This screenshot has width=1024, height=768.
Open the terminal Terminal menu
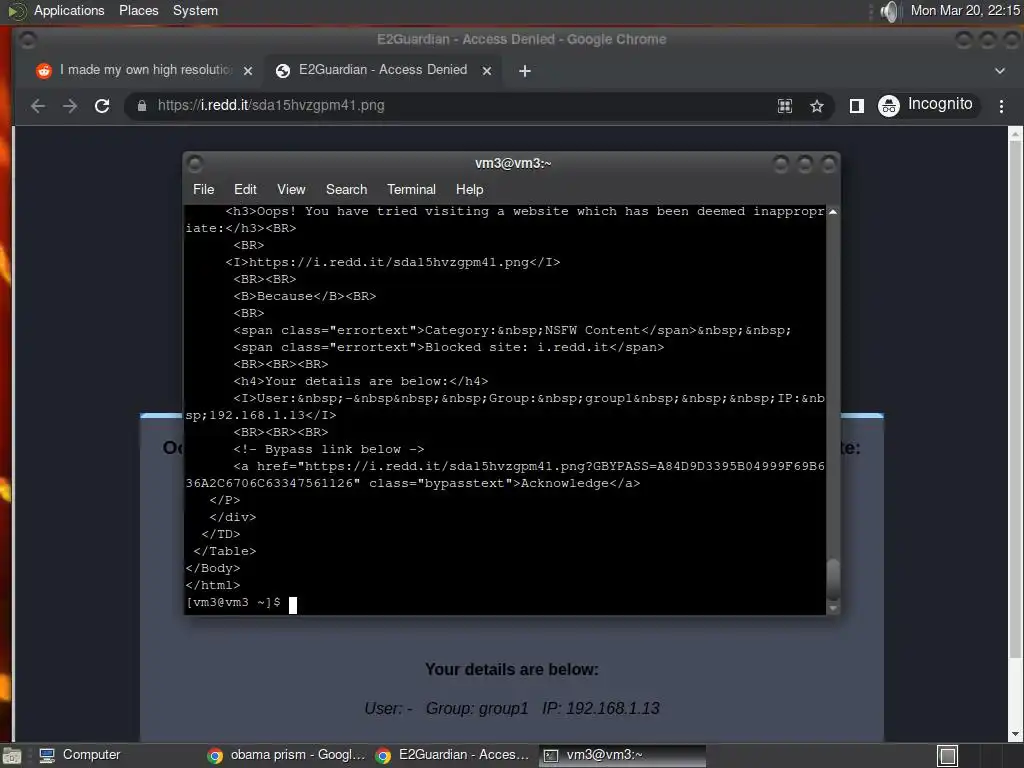(411, 189)
